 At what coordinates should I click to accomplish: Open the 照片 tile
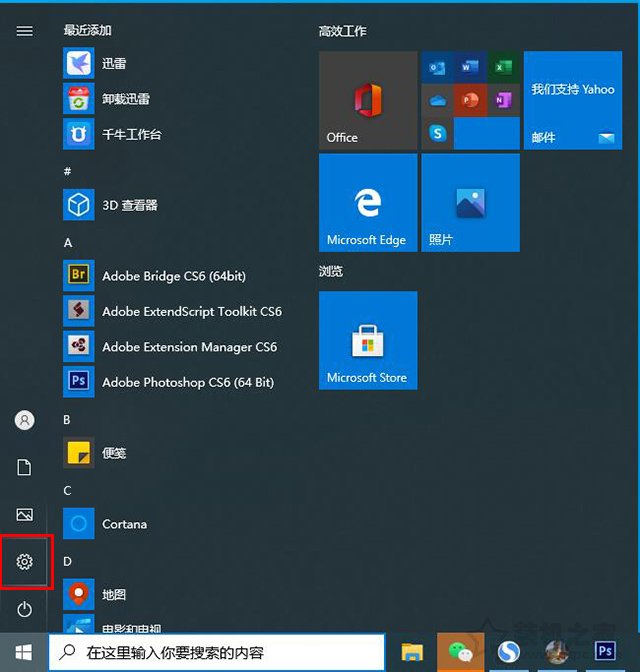[470, 202]
